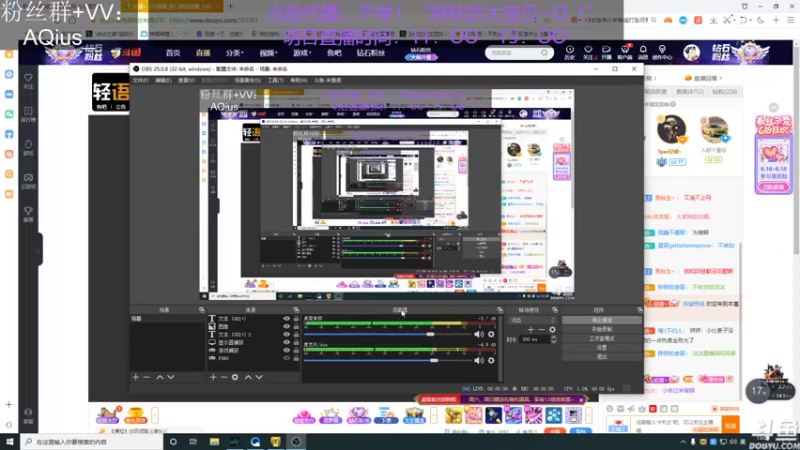Open the 场景集合(S) menu in OBS
Image resolution: width=800 pixels, height=450 pixels.
pyautogui.click(x=247, y=81)
